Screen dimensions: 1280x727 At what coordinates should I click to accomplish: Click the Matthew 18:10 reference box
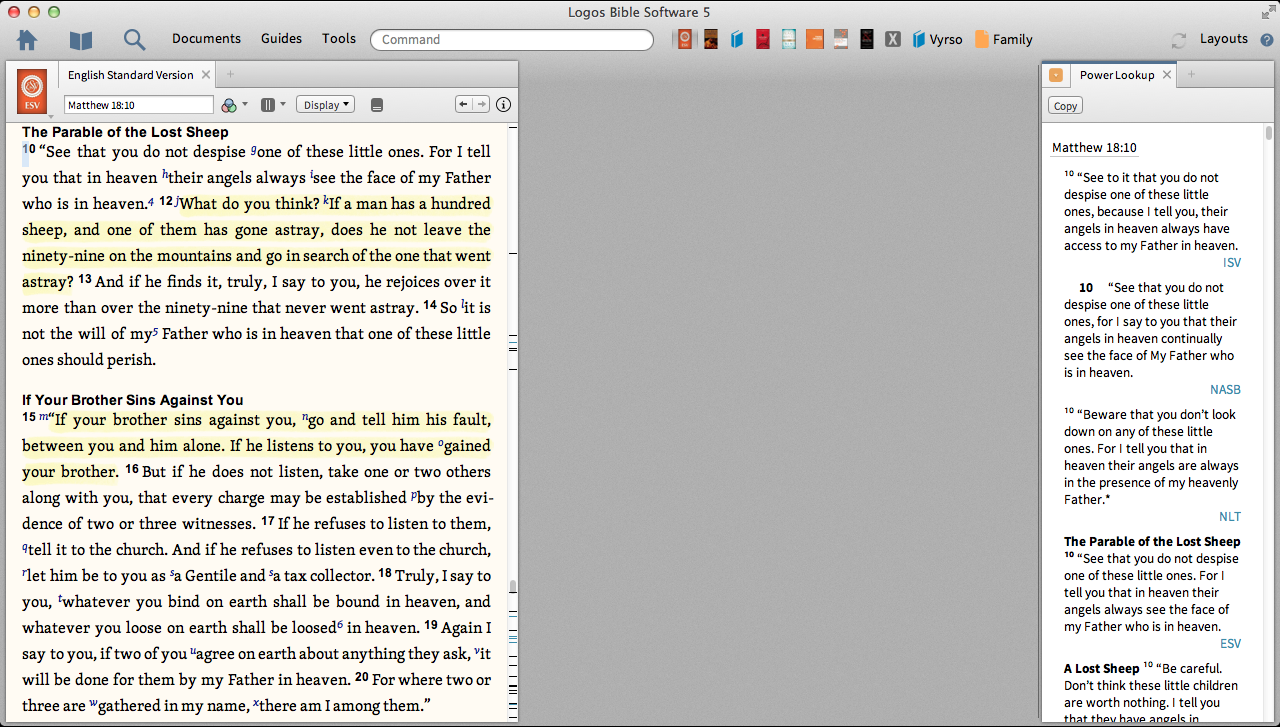[x=138, y=105]
